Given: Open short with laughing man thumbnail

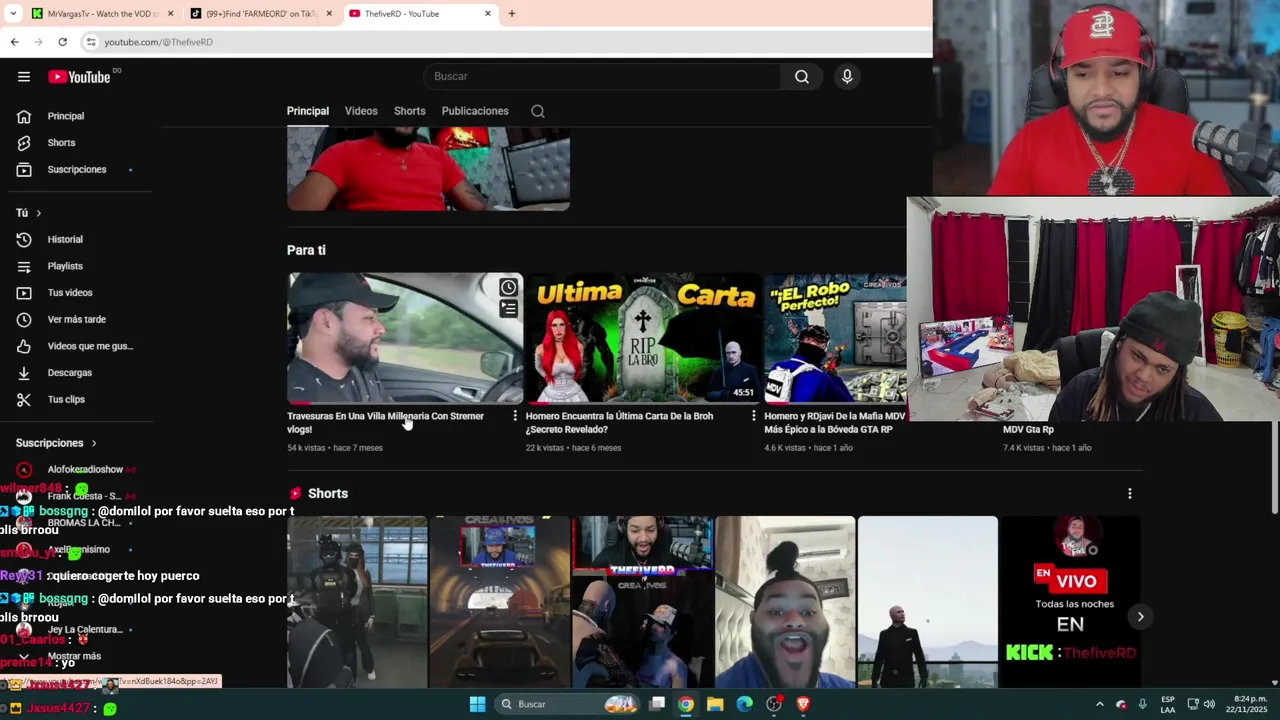Looking at the screenshot, I should [x=785, y=602].
